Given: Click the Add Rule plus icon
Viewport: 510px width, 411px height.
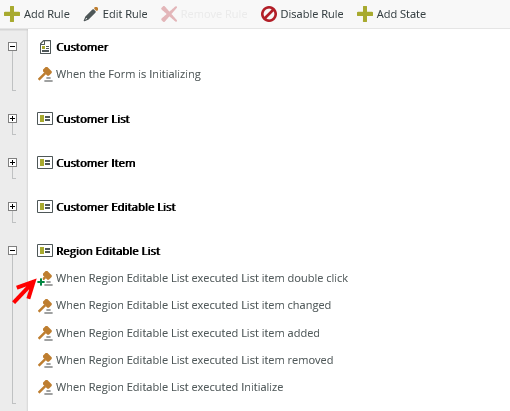Looking at the screenshot, I should click(12, 14).
